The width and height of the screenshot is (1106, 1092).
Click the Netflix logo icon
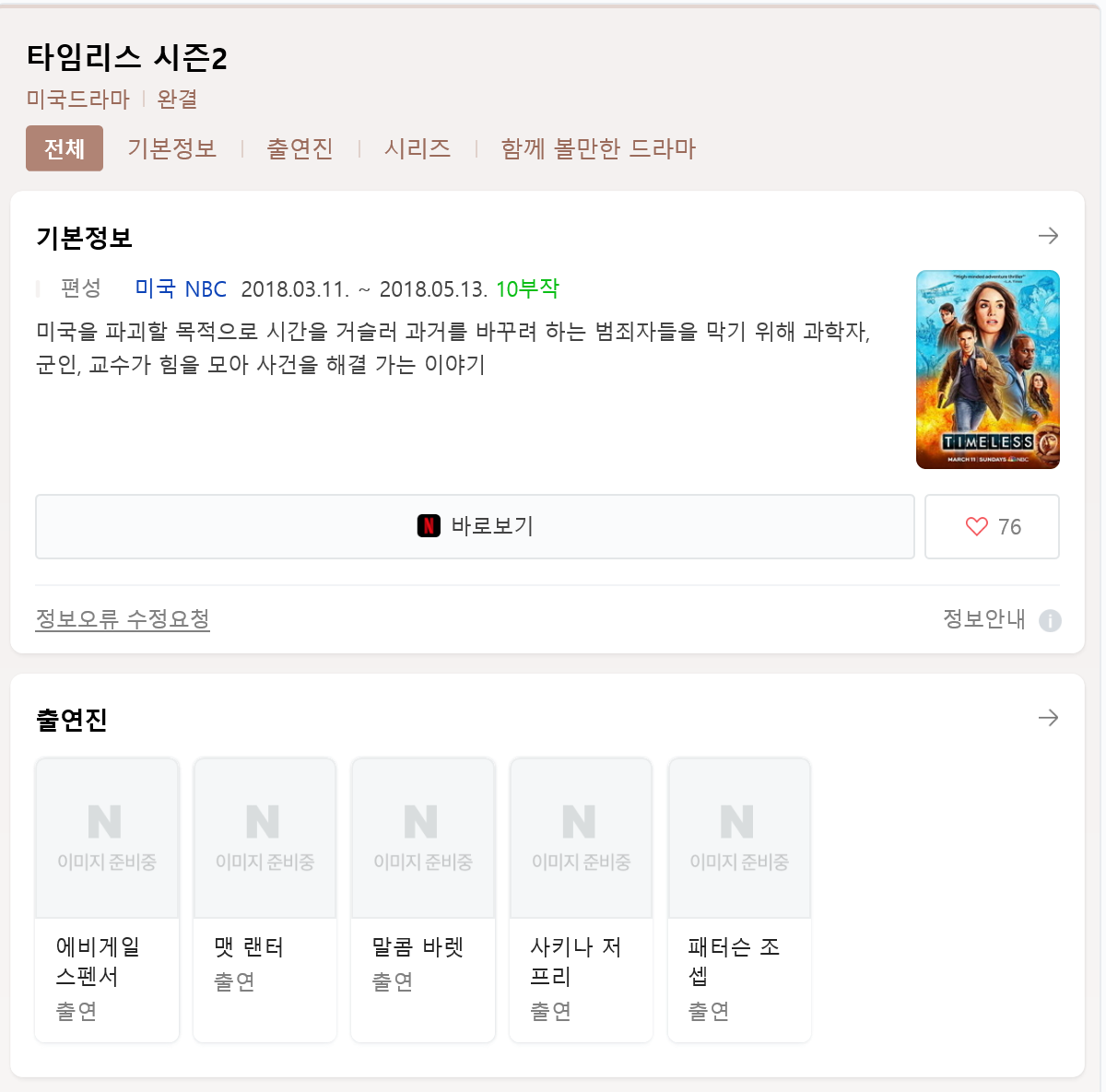429,526
